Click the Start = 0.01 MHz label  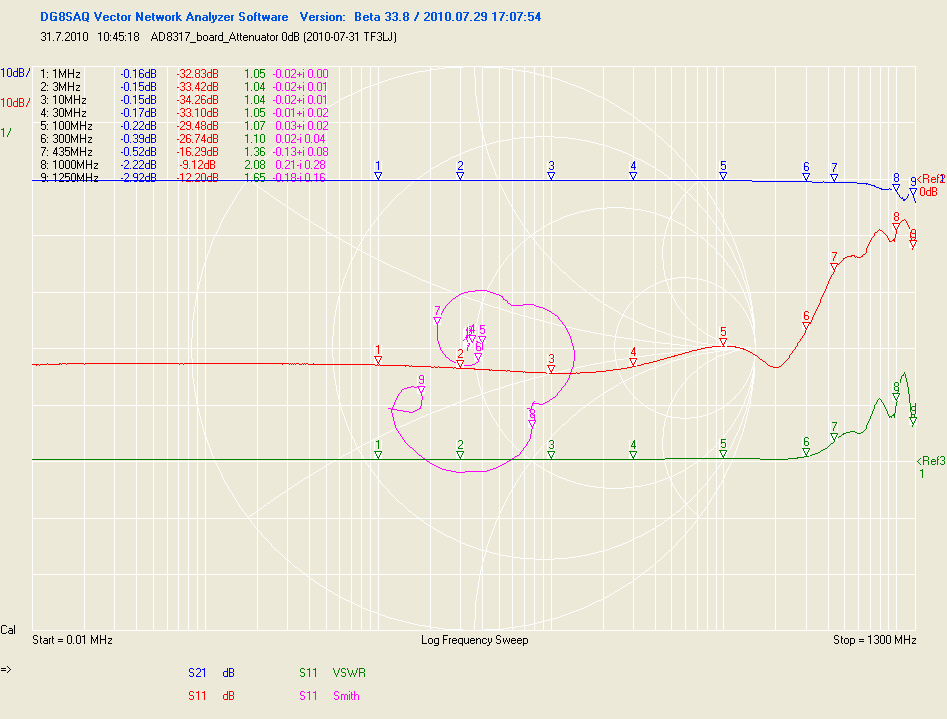coord(72,640)
